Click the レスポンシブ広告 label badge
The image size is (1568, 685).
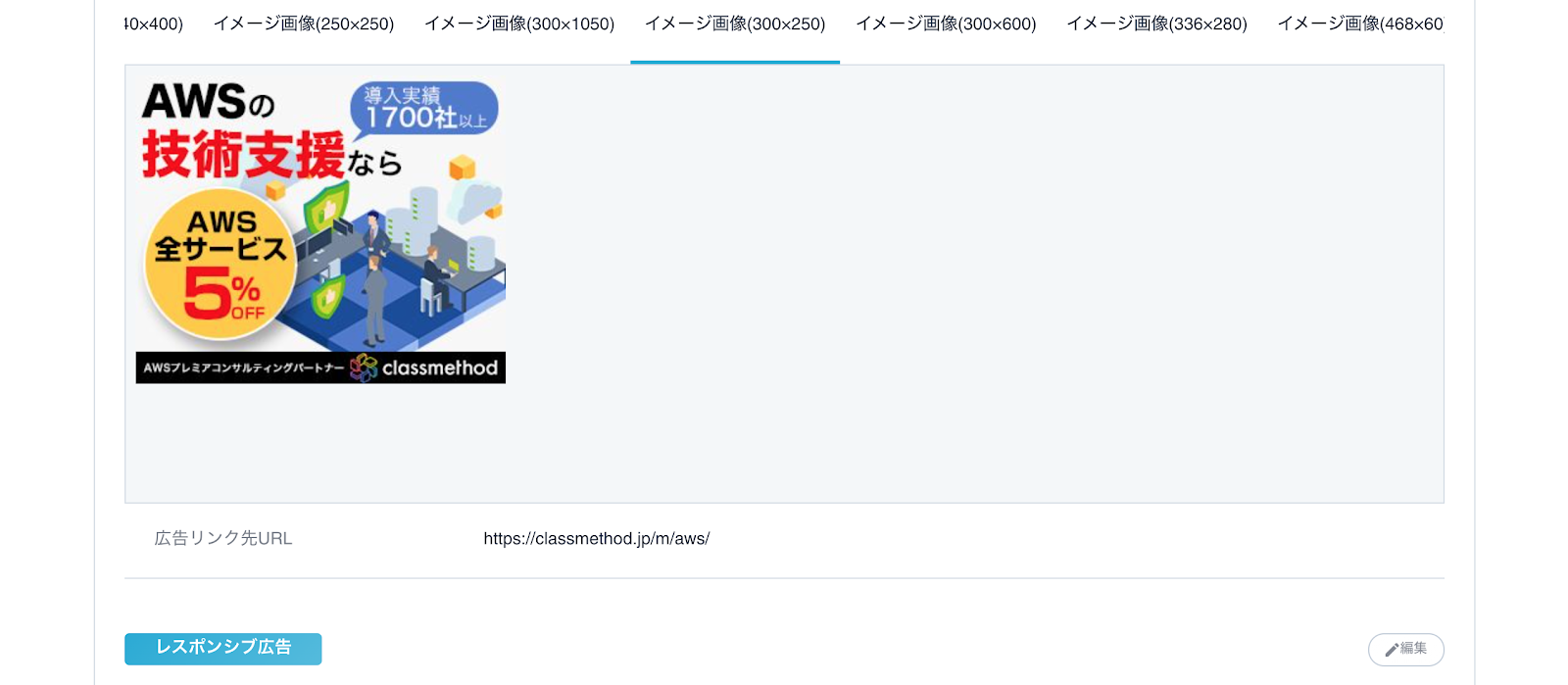(x=223, y=649)
